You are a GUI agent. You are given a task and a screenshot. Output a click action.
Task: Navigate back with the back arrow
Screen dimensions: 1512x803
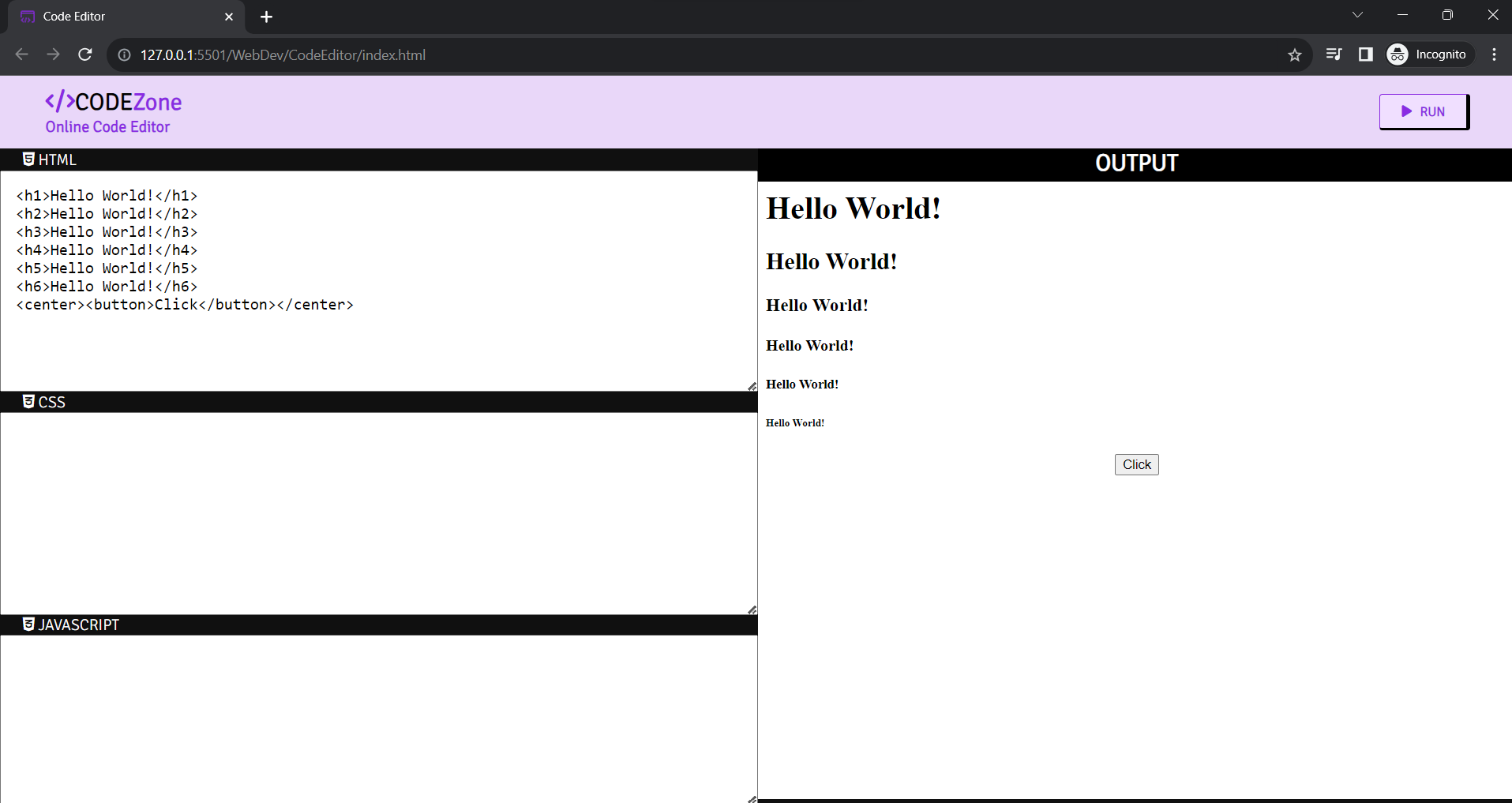[x=21, y=54]
